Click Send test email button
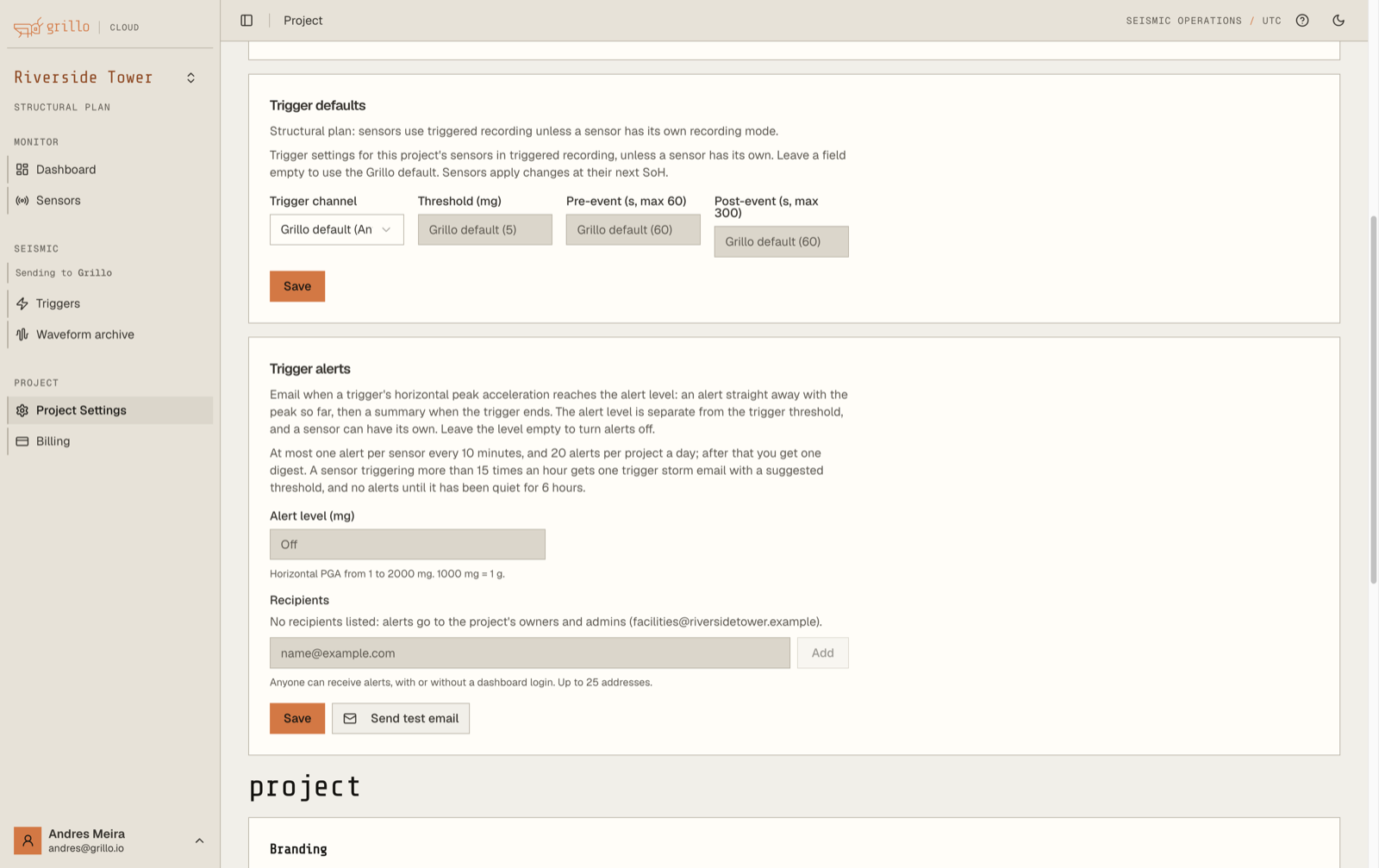1379x868 pixels. point(401,718)
